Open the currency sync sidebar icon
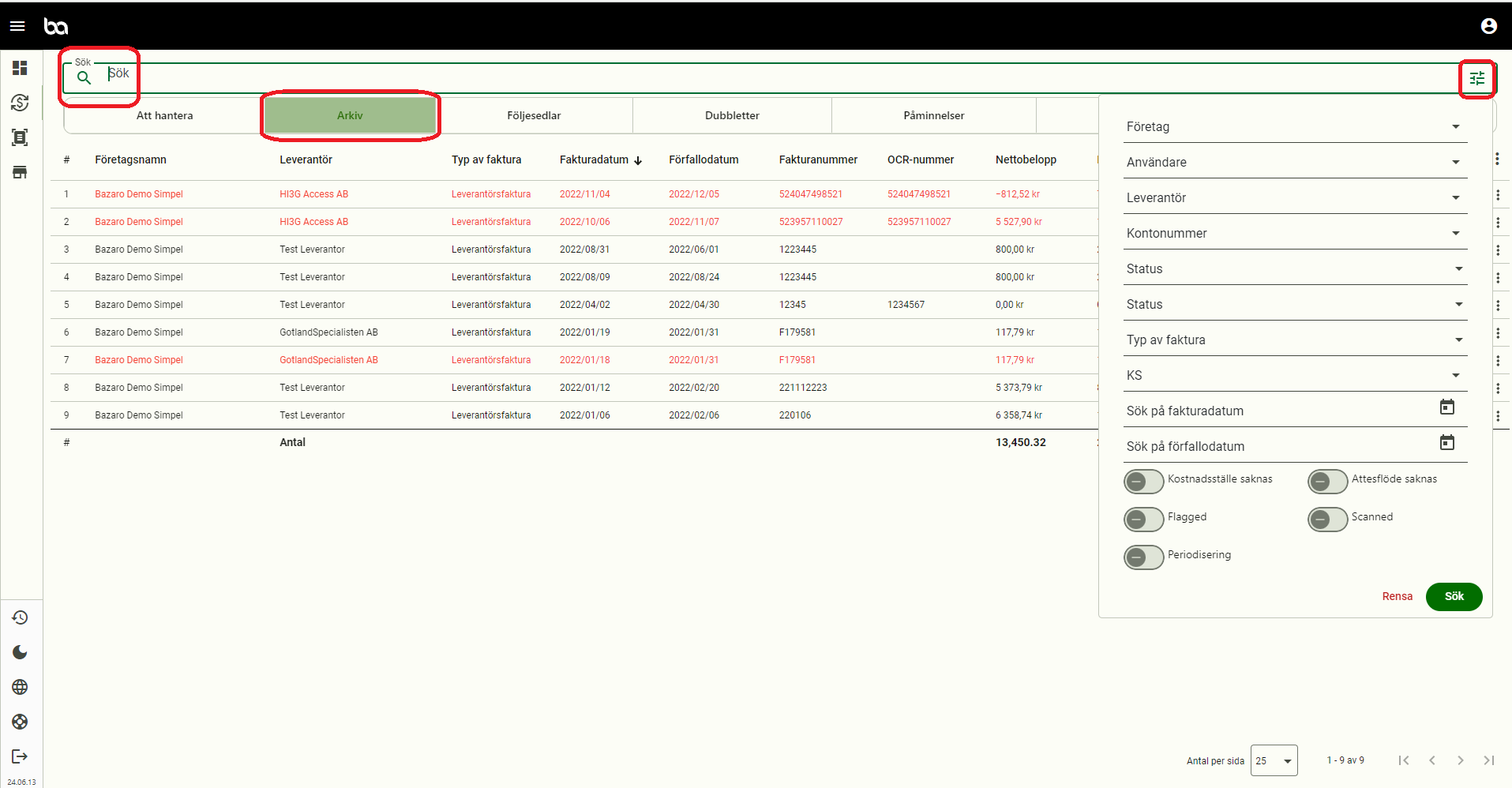This screenshot has width=1512, height=788. [20, 103]
